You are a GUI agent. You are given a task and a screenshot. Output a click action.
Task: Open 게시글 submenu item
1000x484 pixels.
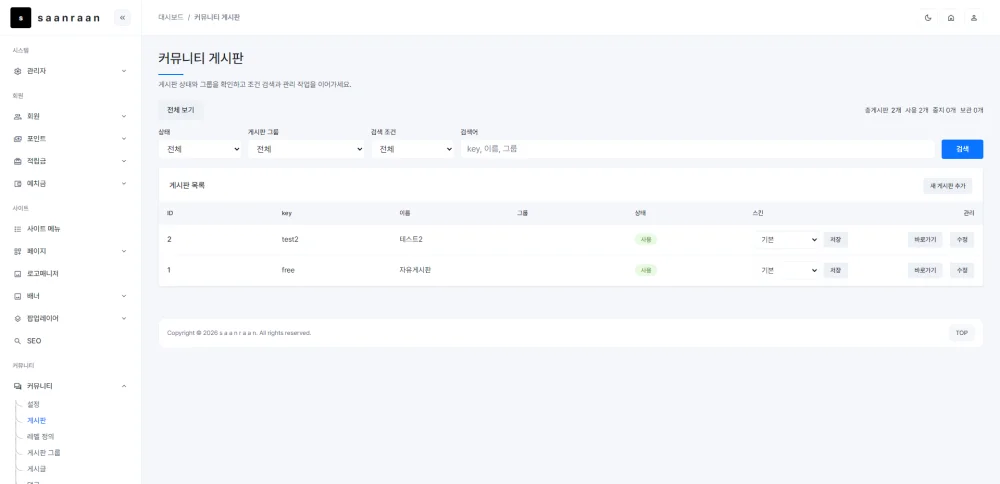tap(37, 469)
